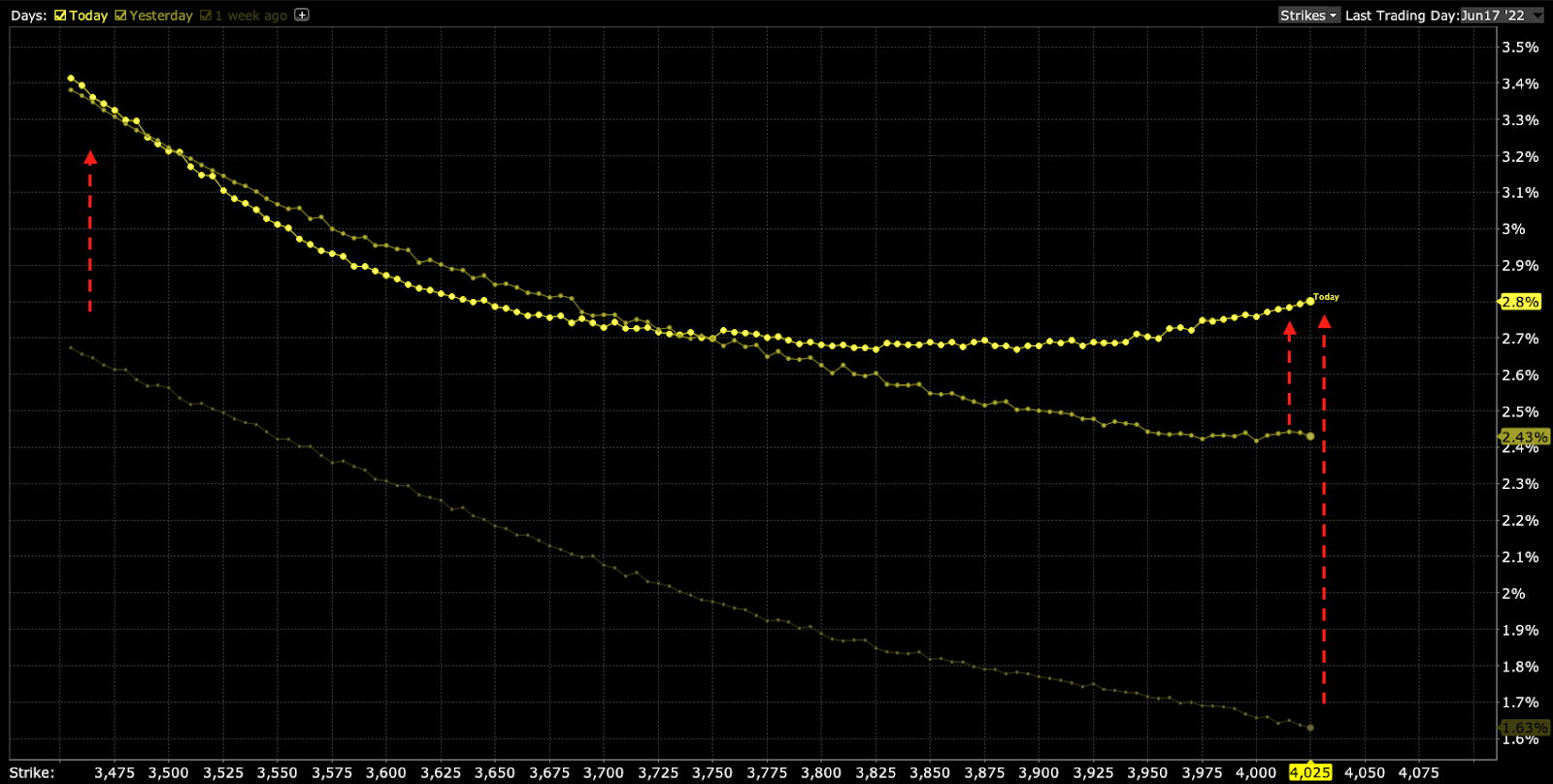The width and height of the screenshot is (1553, 784).
Task: Uncheck the Today series checkbox
Action: (x=60, y=16)
